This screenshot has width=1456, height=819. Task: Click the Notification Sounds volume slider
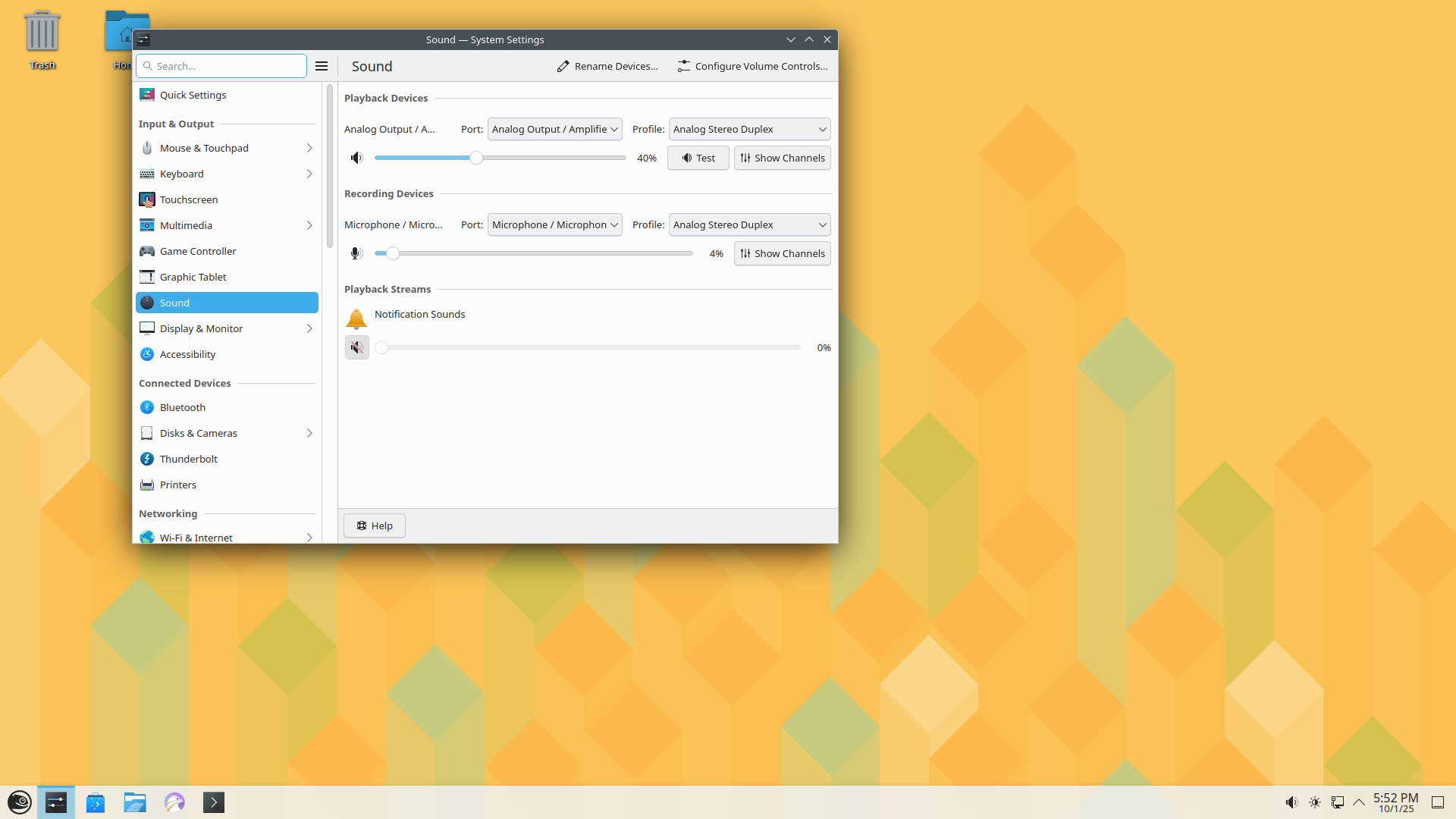tap(588, 347)
